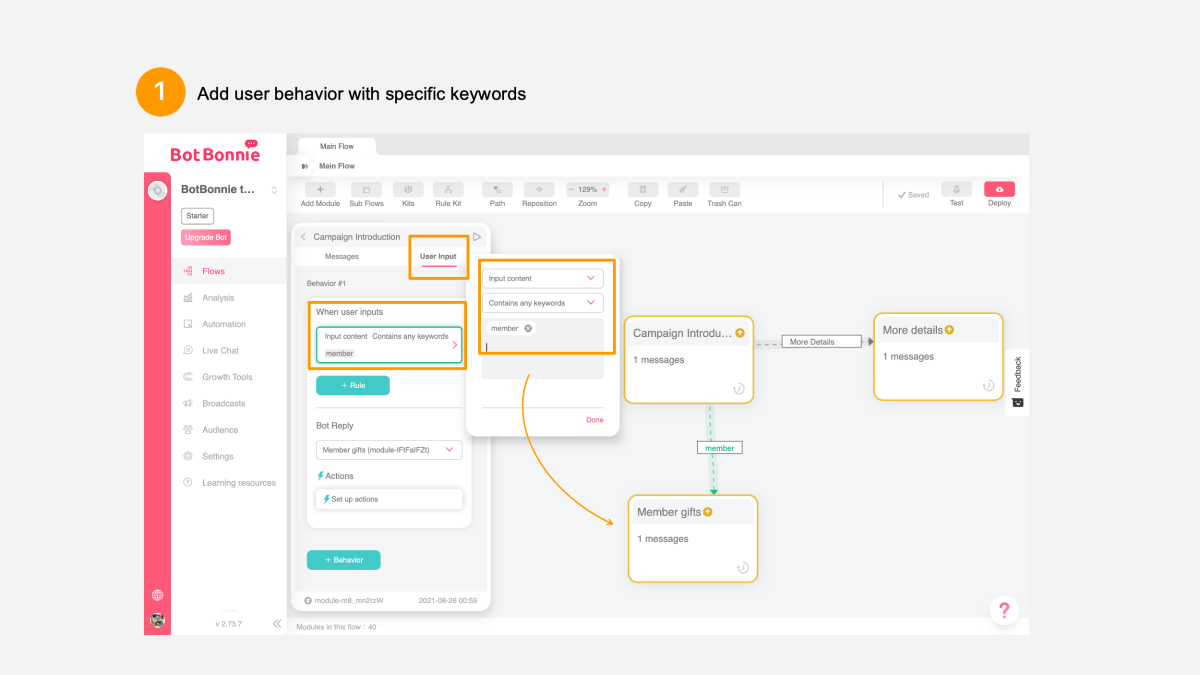Image resolution: width=1200 pixels, height=675 pixels.
Task: Click the Trash Can toolbar icon
Action: click(x=724, y=189)
